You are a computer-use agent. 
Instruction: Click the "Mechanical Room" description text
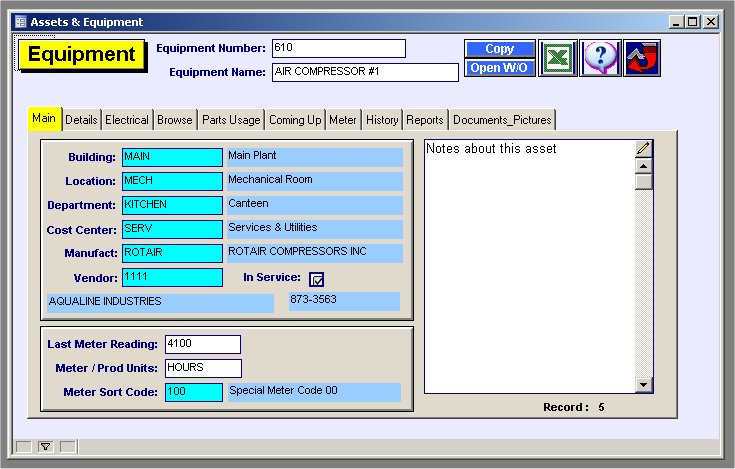point(270,179)
